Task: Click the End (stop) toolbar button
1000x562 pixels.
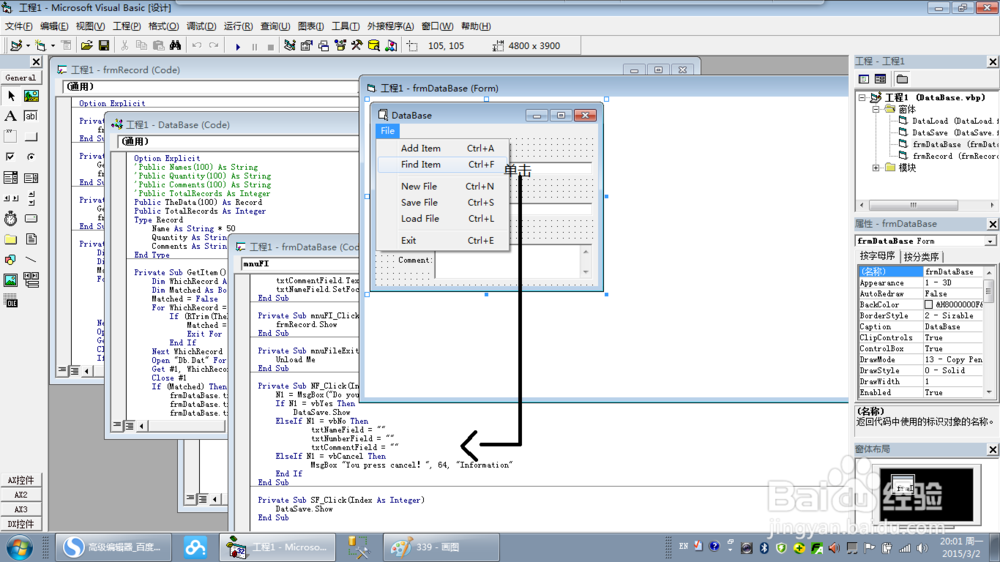Action: [x=270, y=46]
